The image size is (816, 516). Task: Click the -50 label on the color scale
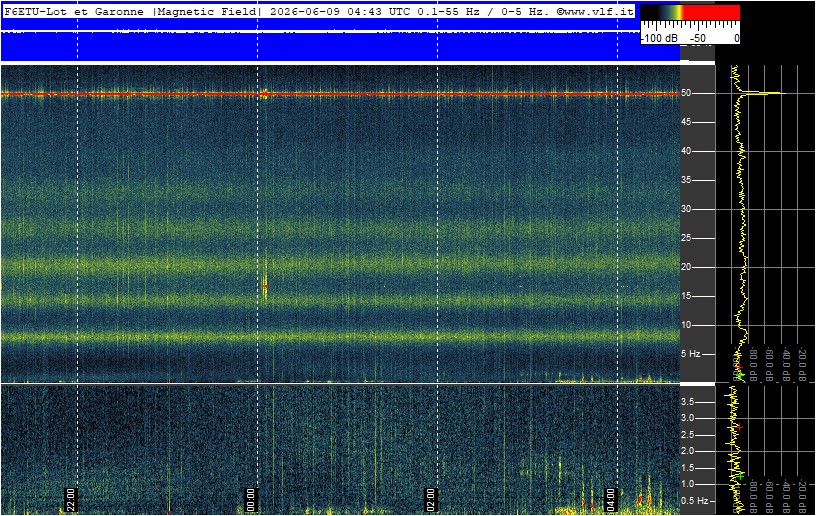click(698, 38)
